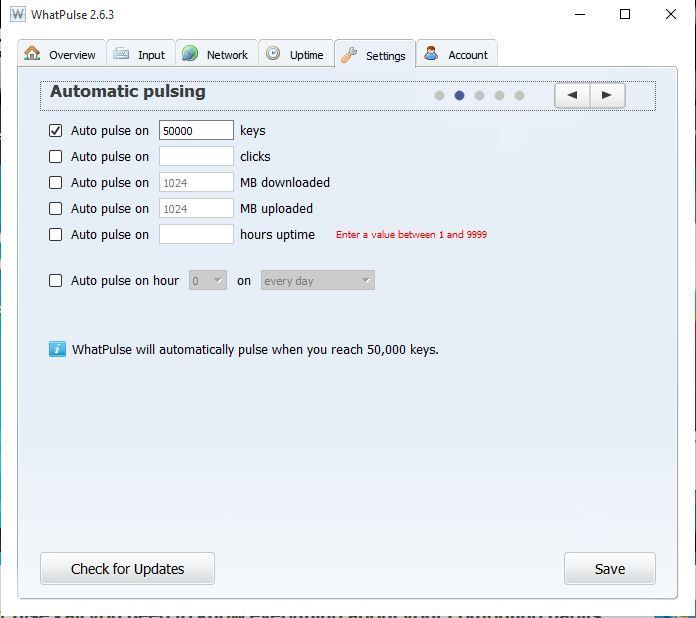Click the Uptime clock icon
The image size is (696, 618).
(273, 53)
